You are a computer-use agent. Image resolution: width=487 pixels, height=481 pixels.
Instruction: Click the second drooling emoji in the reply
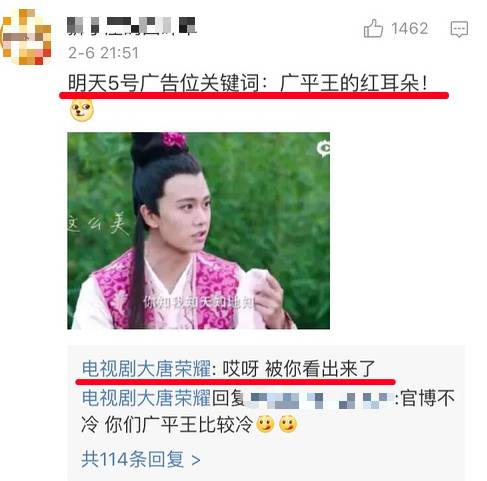[x=288, y=424]
